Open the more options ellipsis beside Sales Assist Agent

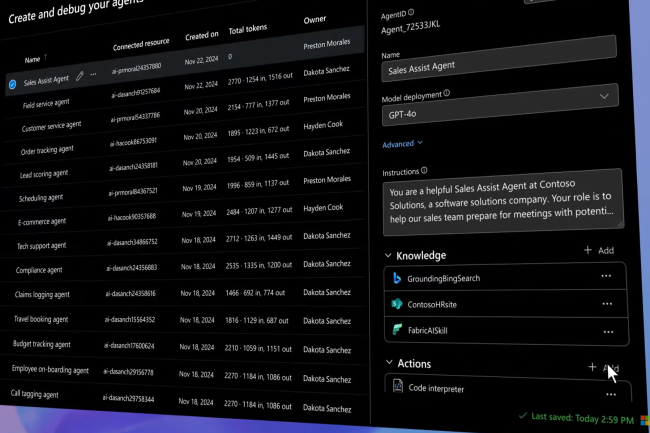pos(94,75)
